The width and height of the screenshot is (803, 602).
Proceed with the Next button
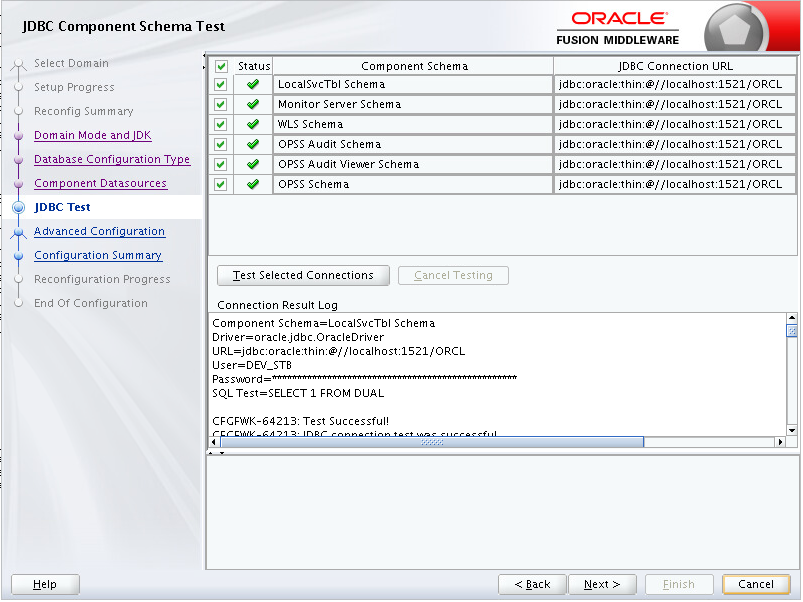pyautogui.click(x=602, y=584)
